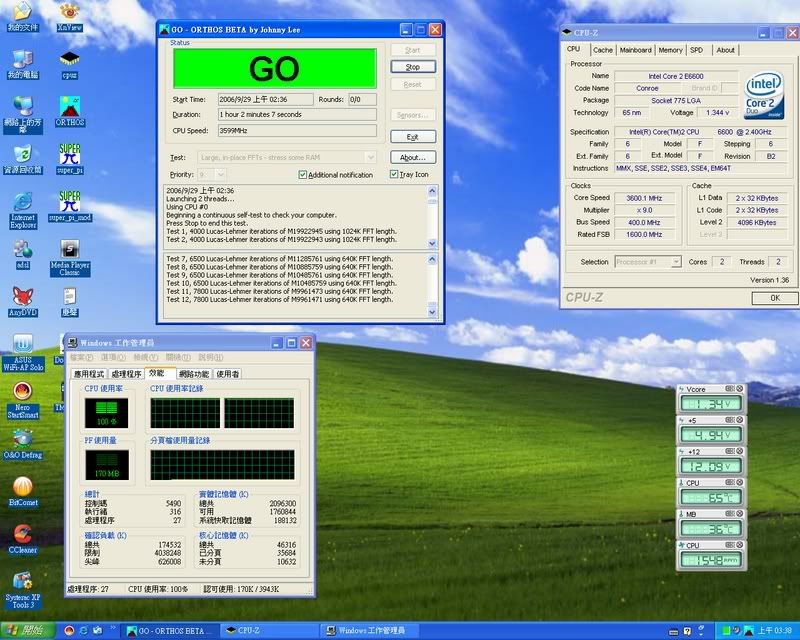This screenshot has width=800, height=640.
Task: Open the About tab in CPU-Z
Action: [x=725, y=50]
